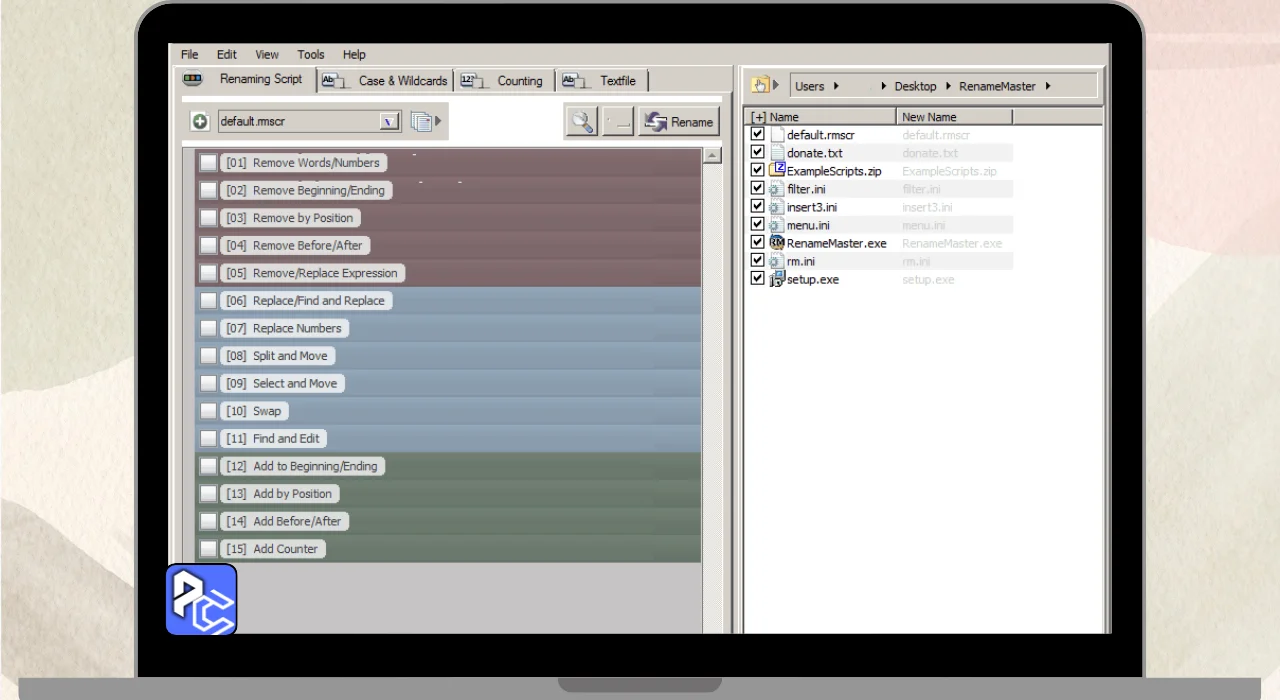
Task: Enable step [01] Remove Words/Numbers checkbox
Action: coord(208,163)
